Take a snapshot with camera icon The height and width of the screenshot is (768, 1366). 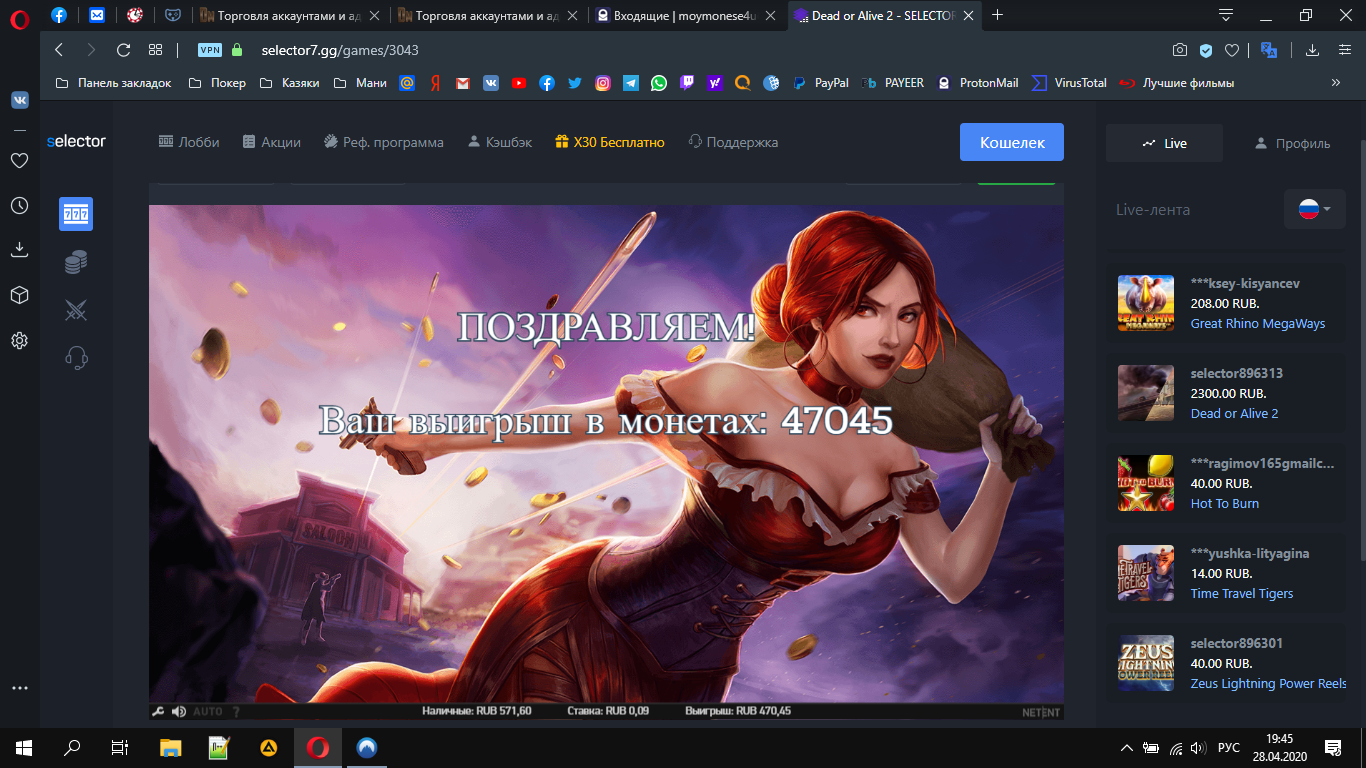(x=1180, y=50)
